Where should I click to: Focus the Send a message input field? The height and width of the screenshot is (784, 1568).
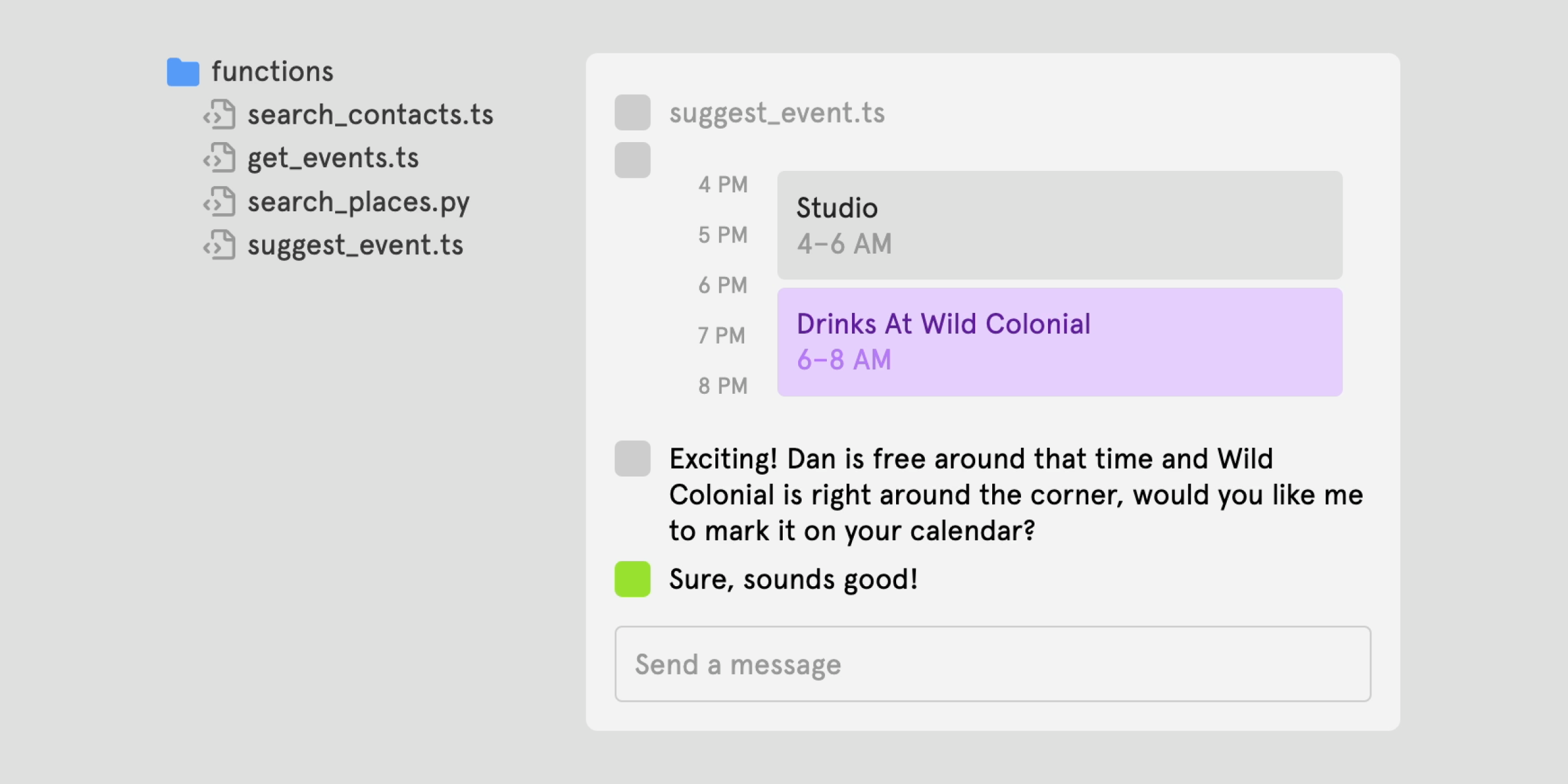tap(992, 664)
